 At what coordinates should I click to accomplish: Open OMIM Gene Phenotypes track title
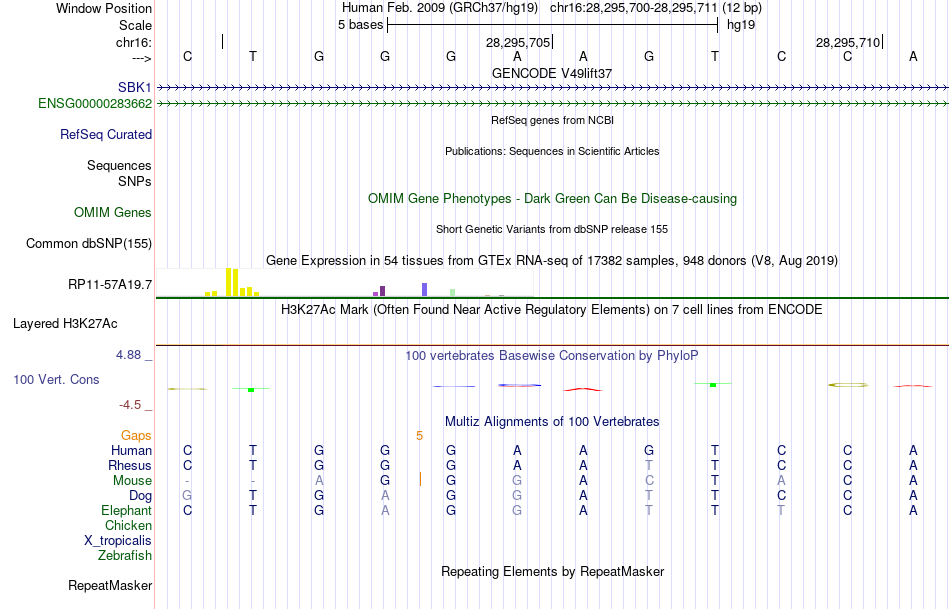(552, 199)
